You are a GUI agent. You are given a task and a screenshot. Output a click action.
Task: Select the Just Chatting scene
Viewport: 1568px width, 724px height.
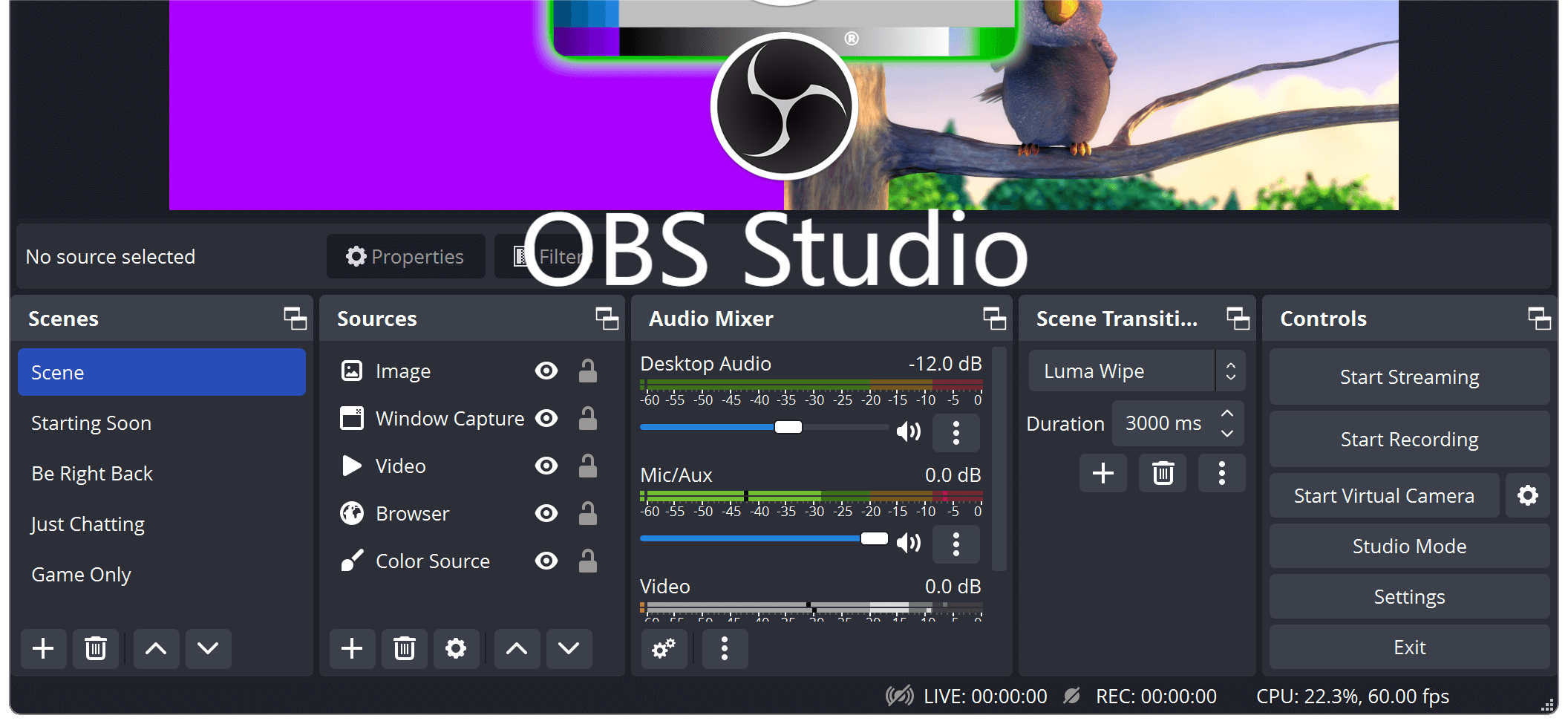coord(88,524)
